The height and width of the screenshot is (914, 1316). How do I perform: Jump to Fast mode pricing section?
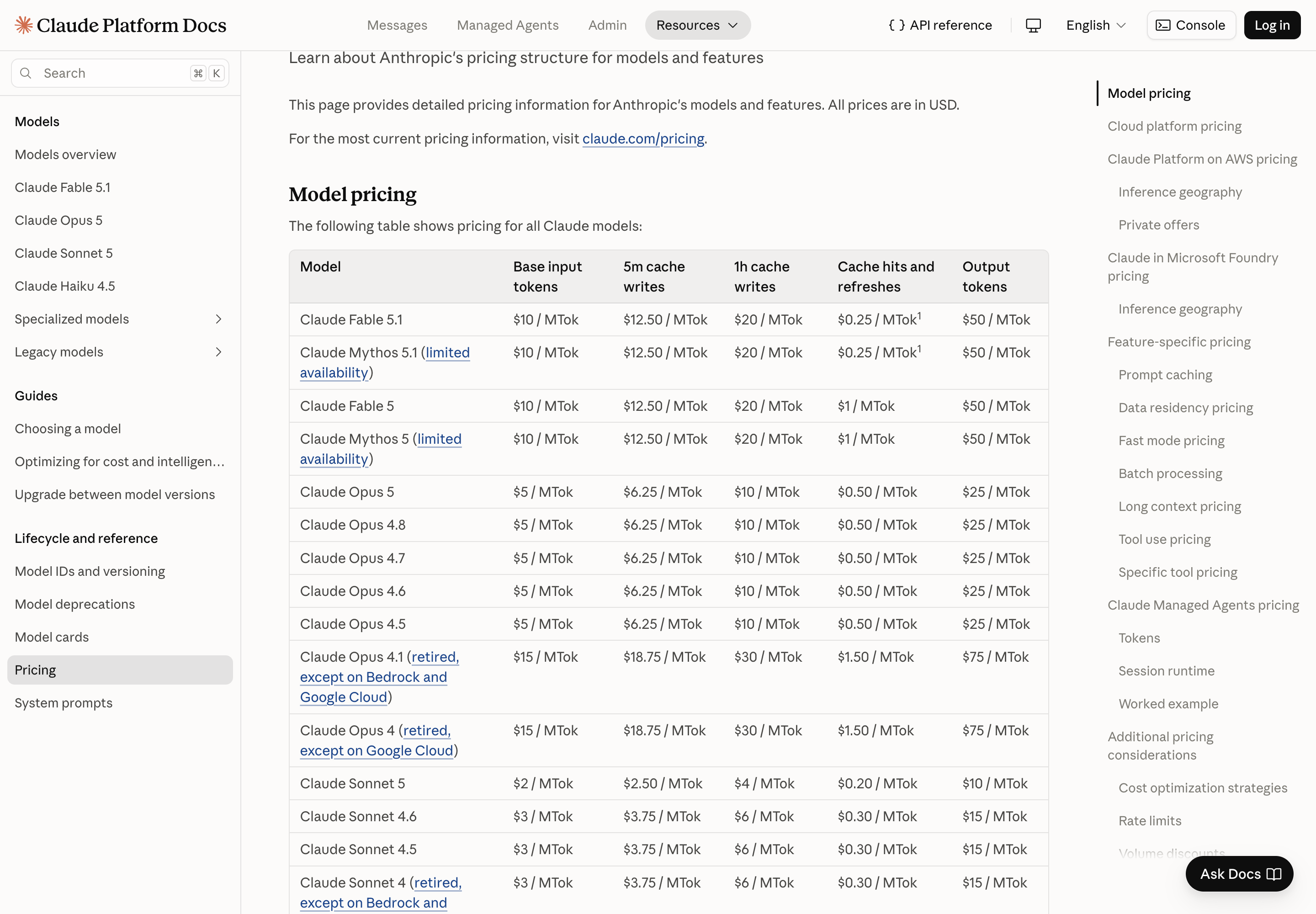(x=1171, y=441)
